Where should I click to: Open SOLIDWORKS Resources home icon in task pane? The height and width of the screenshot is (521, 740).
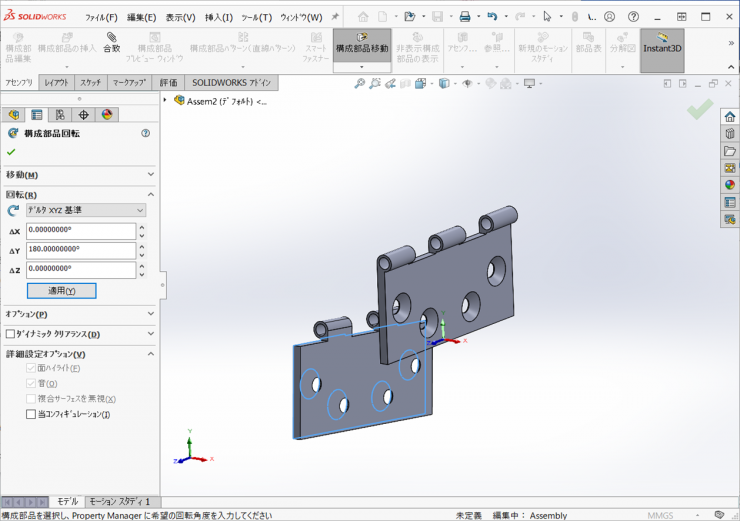coord(729,117)
